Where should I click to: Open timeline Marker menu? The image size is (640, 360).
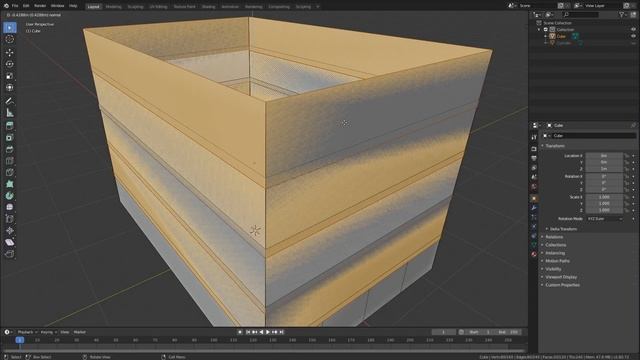[80, 332]
